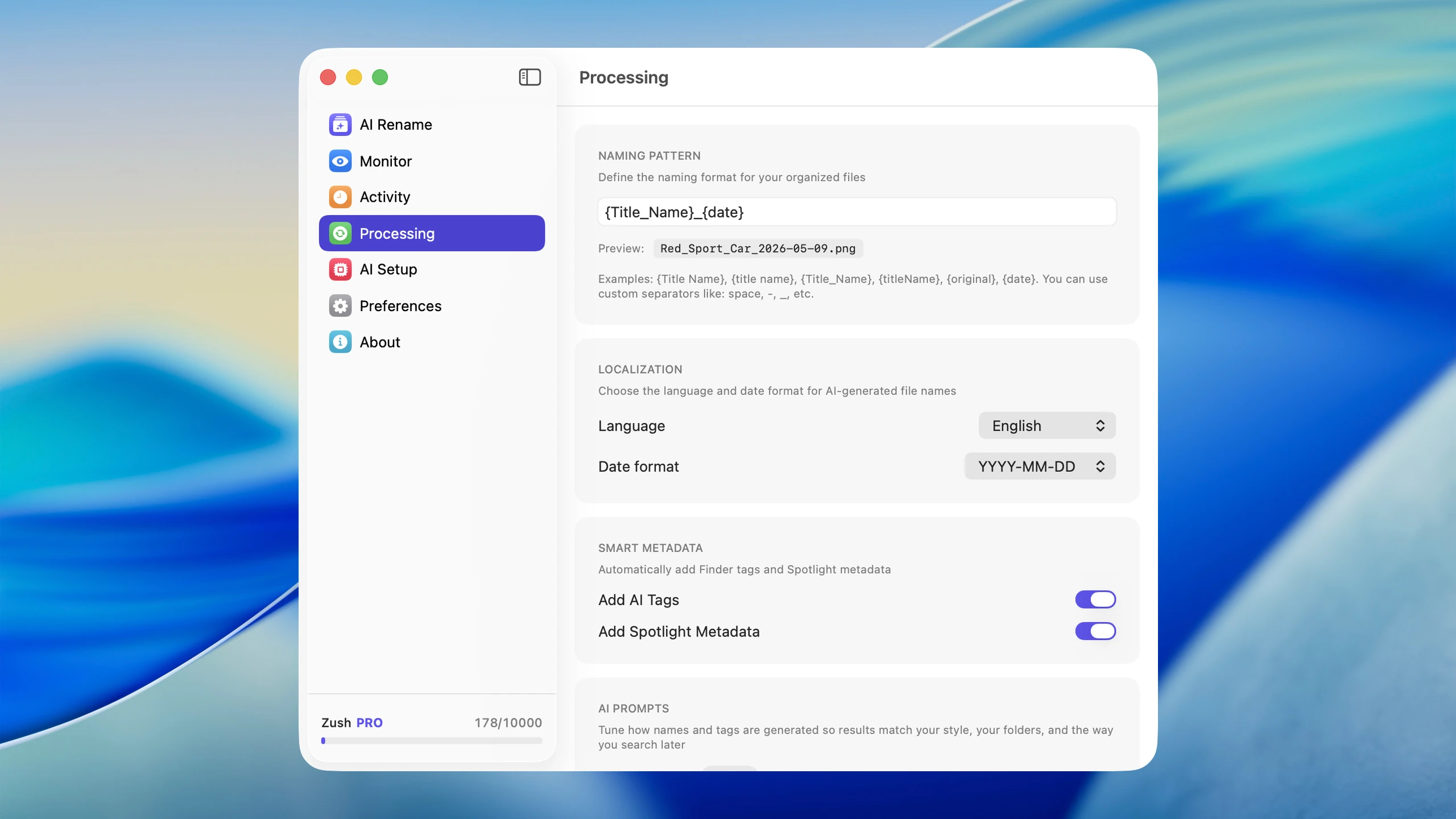Viewport: 1456px width, 819px height.
Task: Click the green Processing icon
Action: (340, 233)
